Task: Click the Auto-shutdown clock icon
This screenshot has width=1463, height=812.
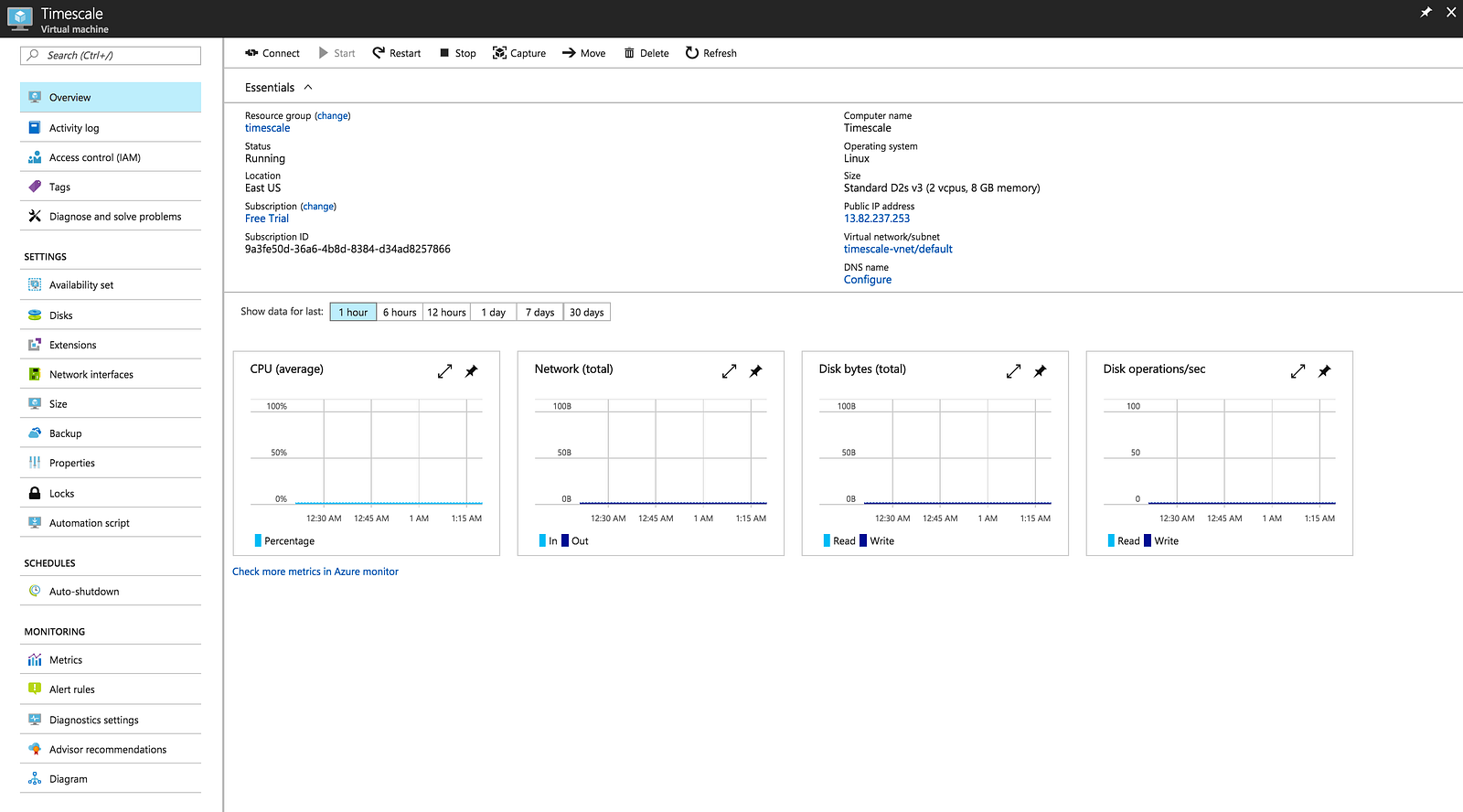Action: point(35,591)
